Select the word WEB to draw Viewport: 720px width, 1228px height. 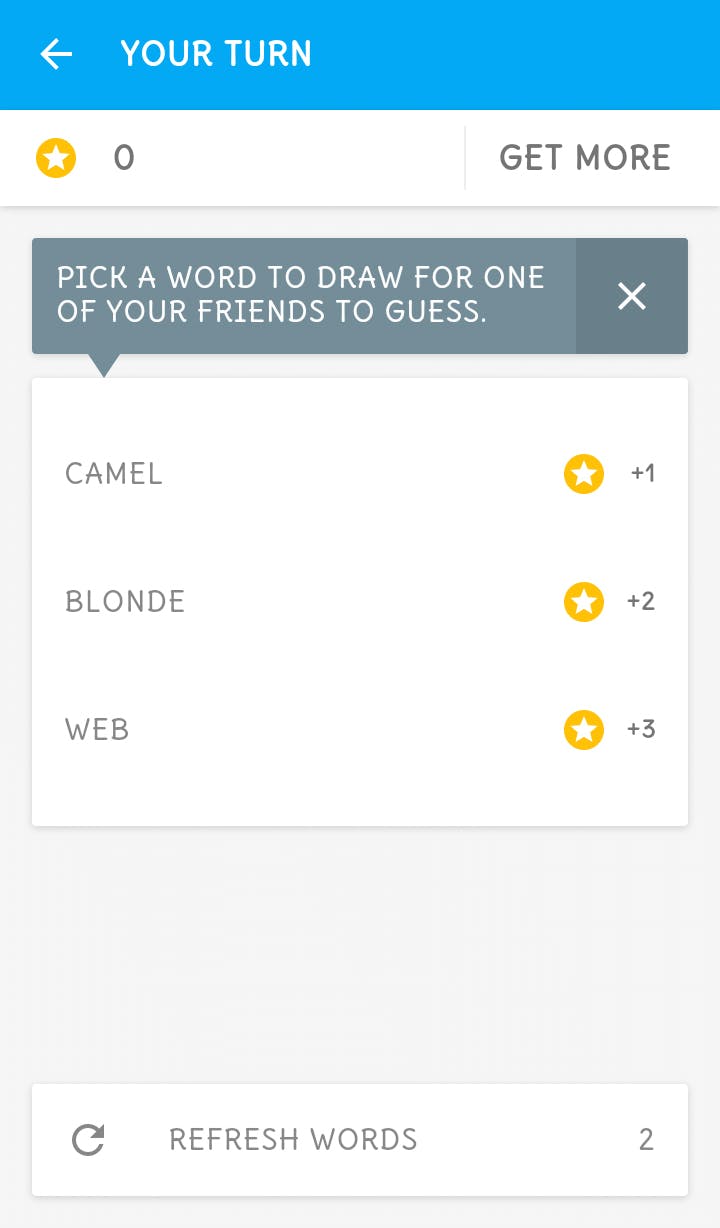97,730
